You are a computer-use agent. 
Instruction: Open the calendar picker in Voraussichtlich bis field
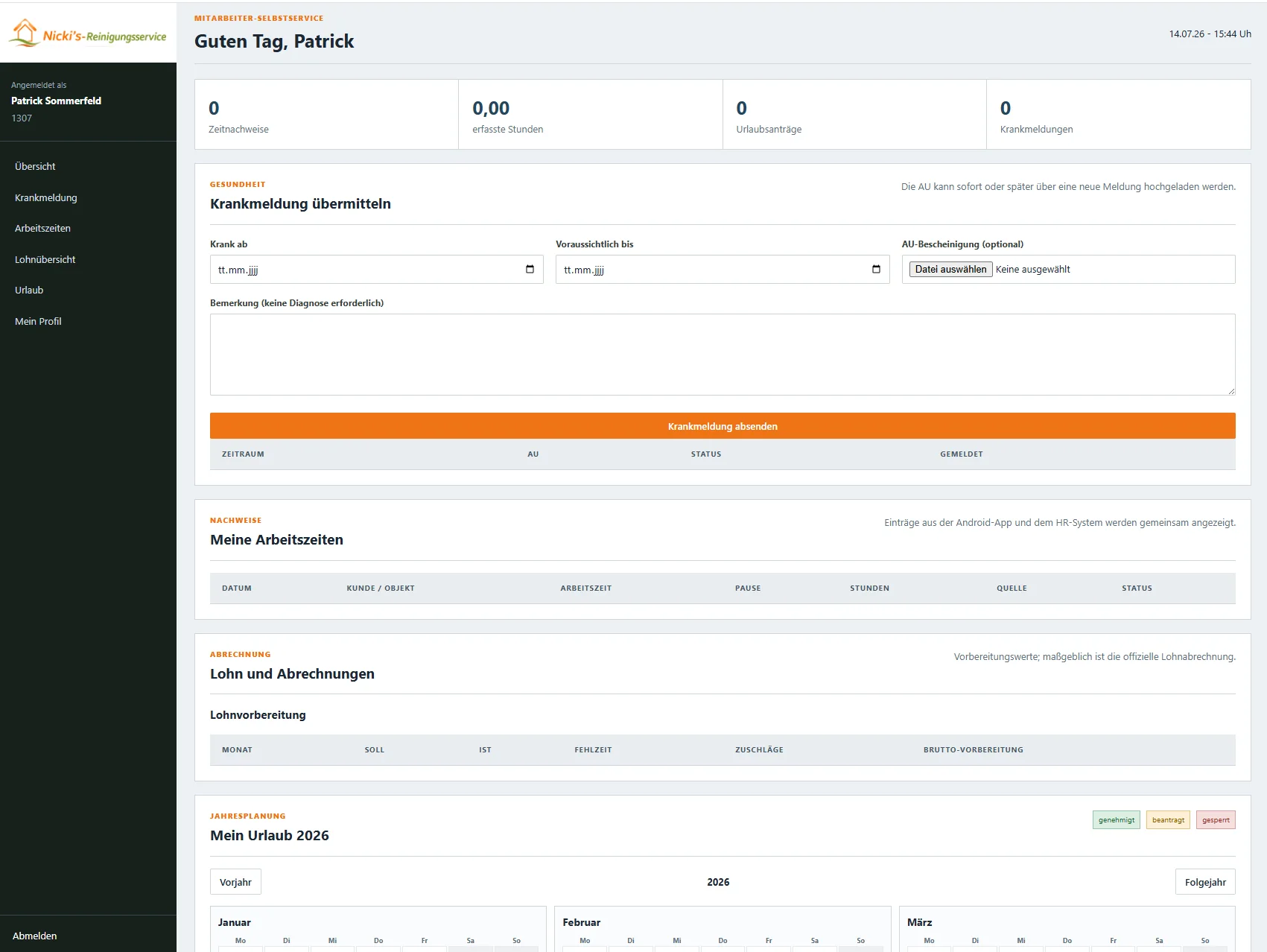click(x=876, y=269)
